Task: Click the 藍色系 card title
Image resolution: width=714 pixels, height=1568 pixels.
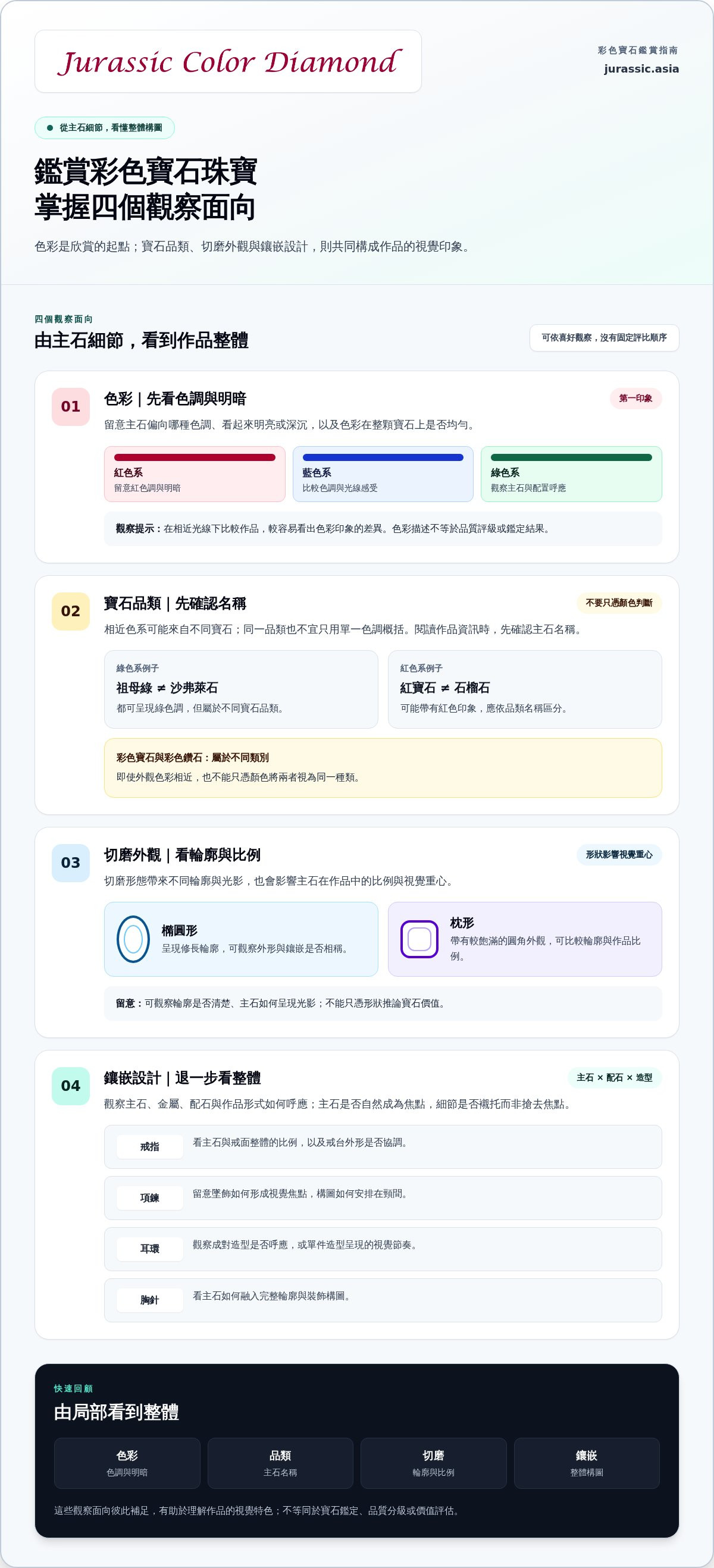Action: point(317,472)
